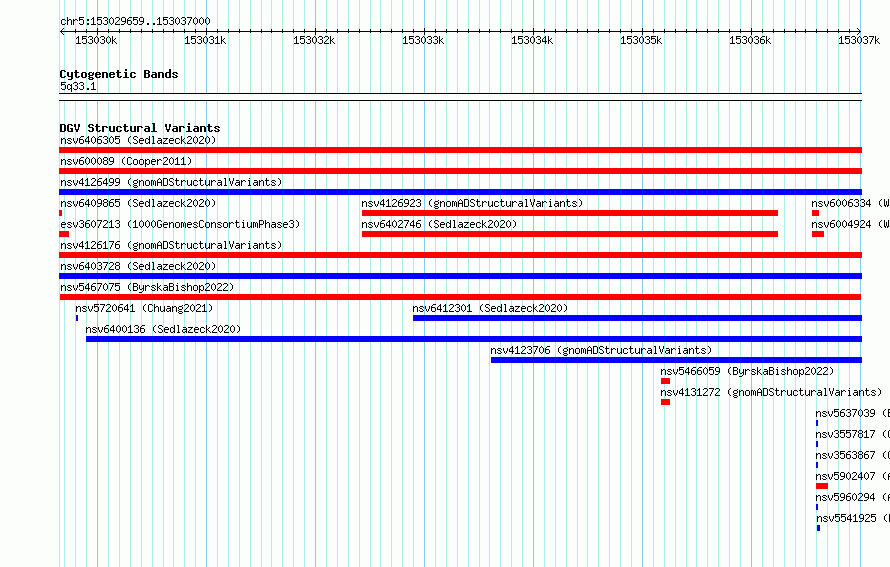Click the nsv5960294 variant label
This screenshot has height=567, width=890.
coord(853,497)
